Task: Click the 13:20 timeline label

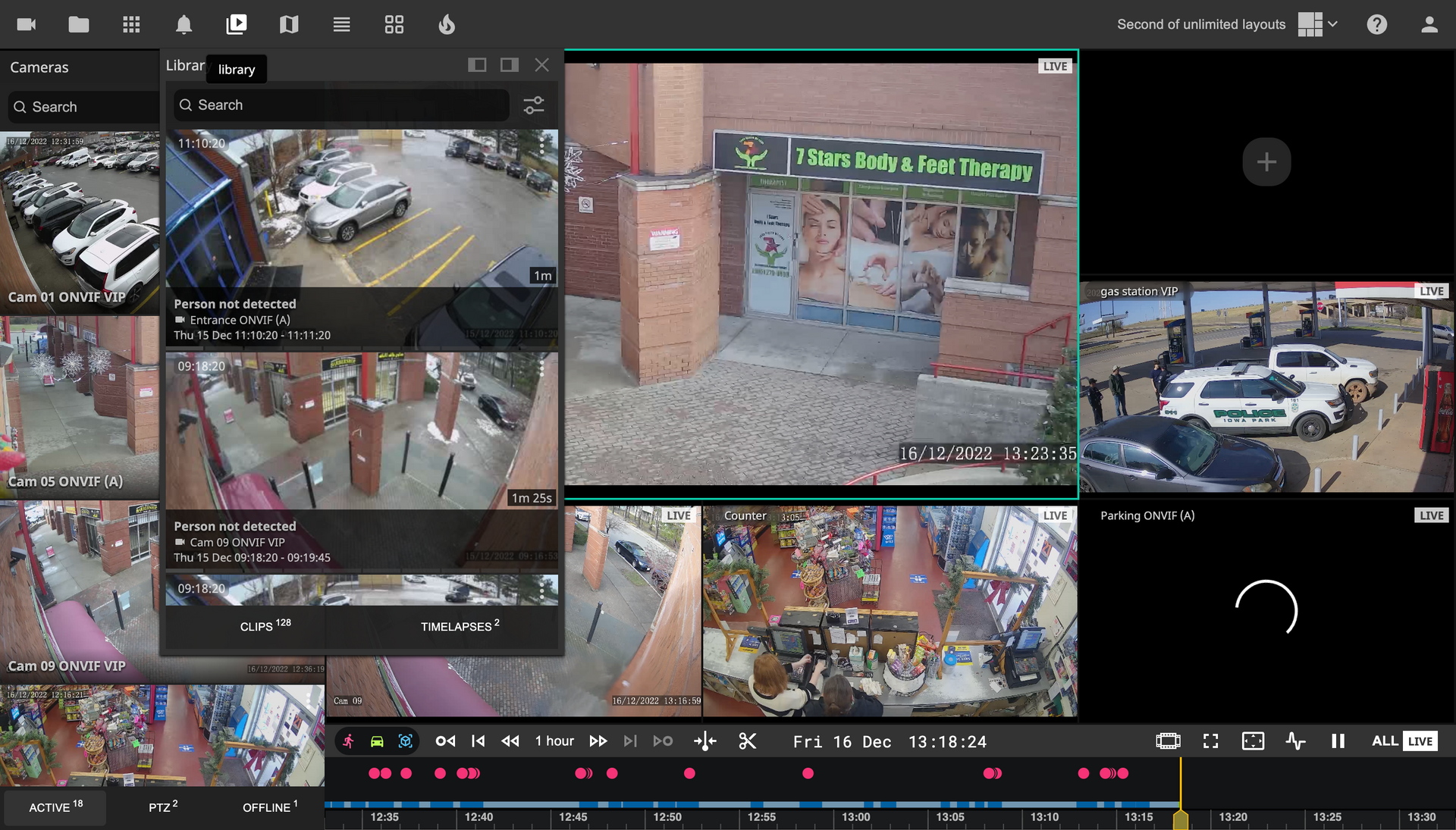Action: click(1233, 817)
